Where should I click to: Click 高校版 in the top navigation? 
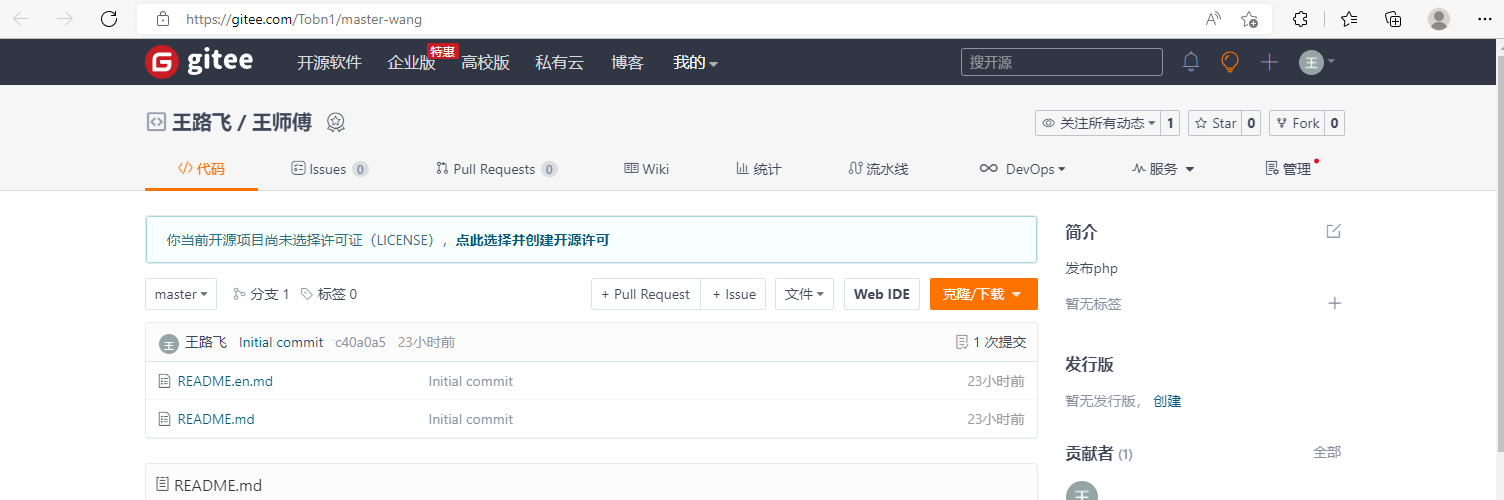[485, 62]
